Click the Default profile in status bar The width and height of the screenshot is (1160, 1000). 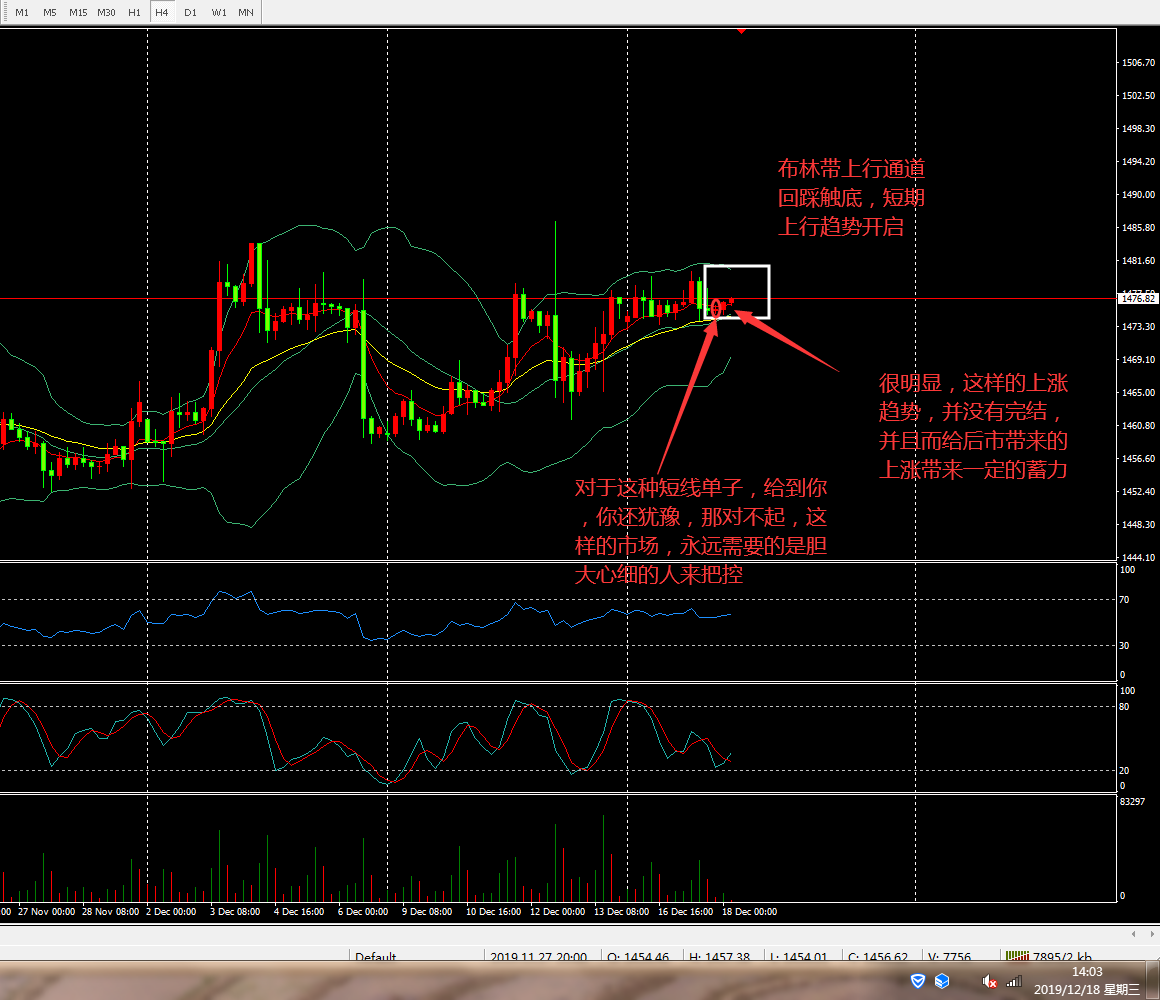[x=375, y=956]
